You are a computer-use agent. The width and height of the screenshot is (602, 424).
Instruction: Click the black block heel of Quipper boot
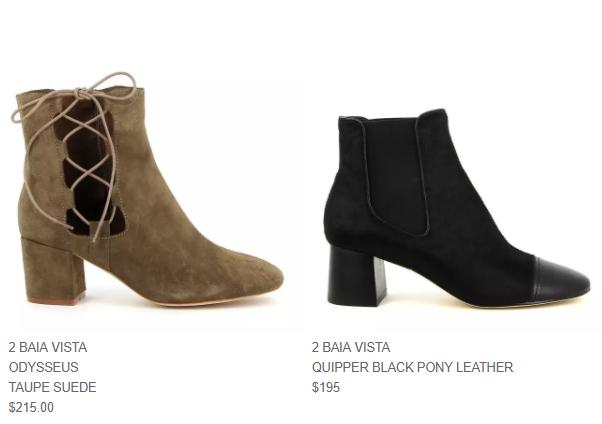(x=355, y=277)
